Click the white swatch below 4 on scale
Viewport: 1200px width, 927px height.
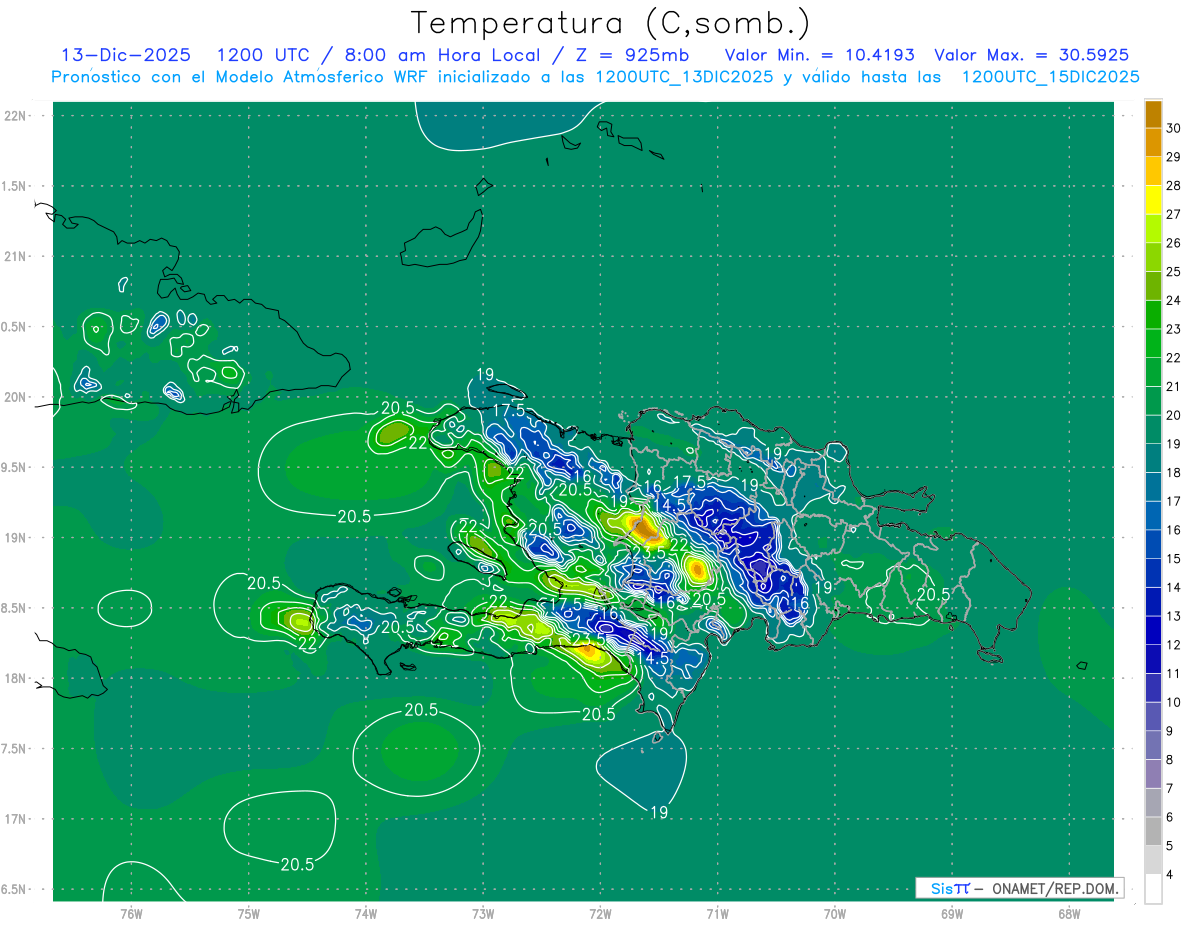tap(1153, 889)
